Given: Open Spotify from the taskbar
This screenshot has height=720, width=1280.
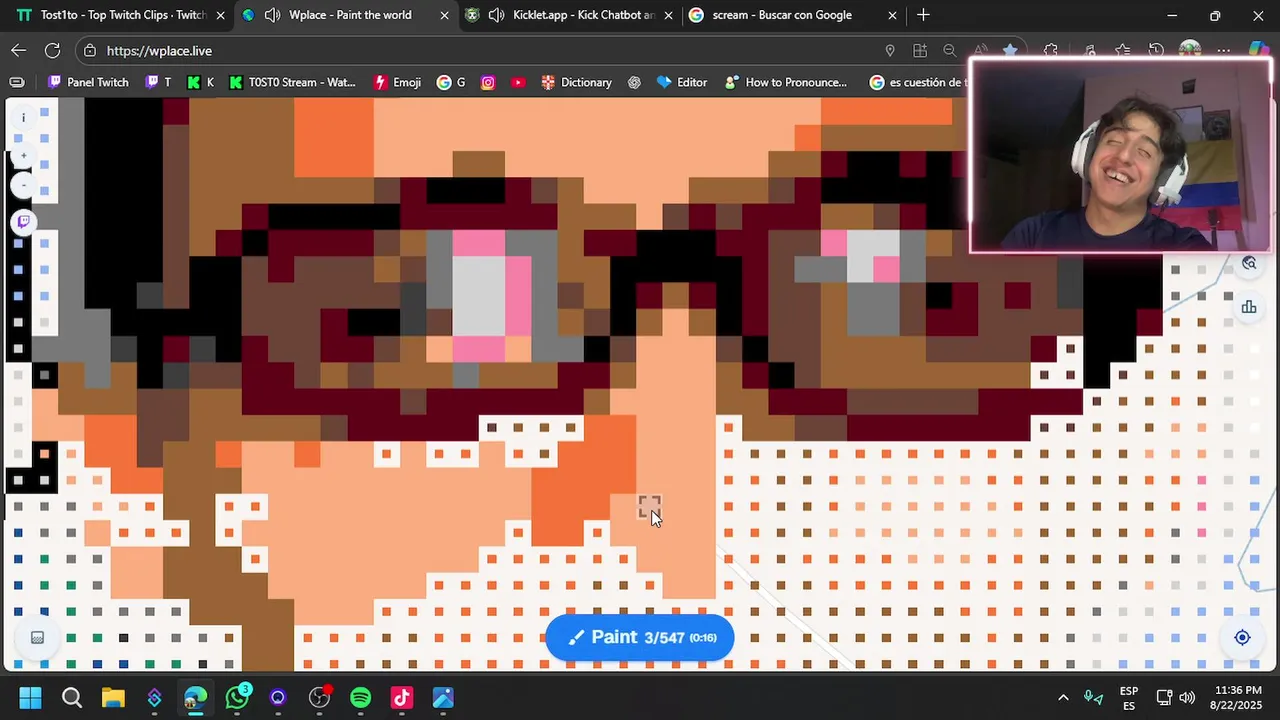Looking at the screenshot, I should tap(361, 698).
